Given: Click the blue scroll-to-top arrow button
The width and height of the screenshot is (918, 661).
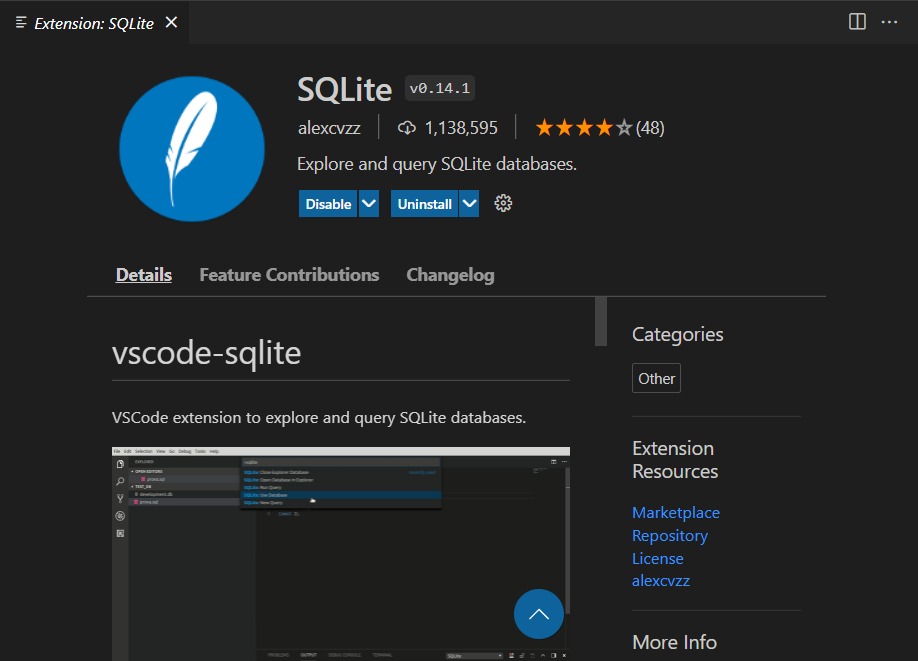Looking at the screenshot, I should [539, 614].
